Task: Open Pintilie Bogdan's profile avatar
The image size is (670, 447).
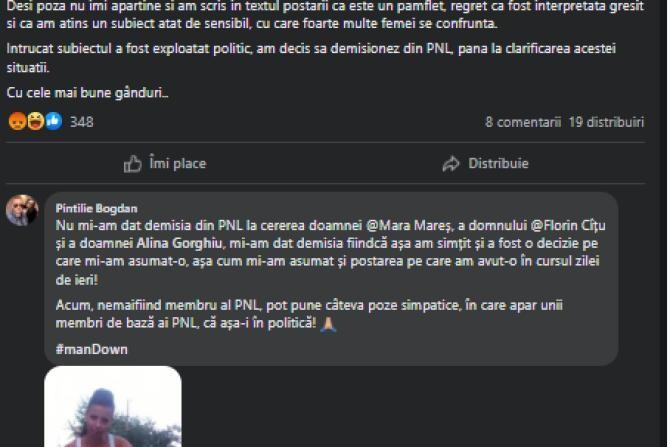Action: [x=22, y=210]
